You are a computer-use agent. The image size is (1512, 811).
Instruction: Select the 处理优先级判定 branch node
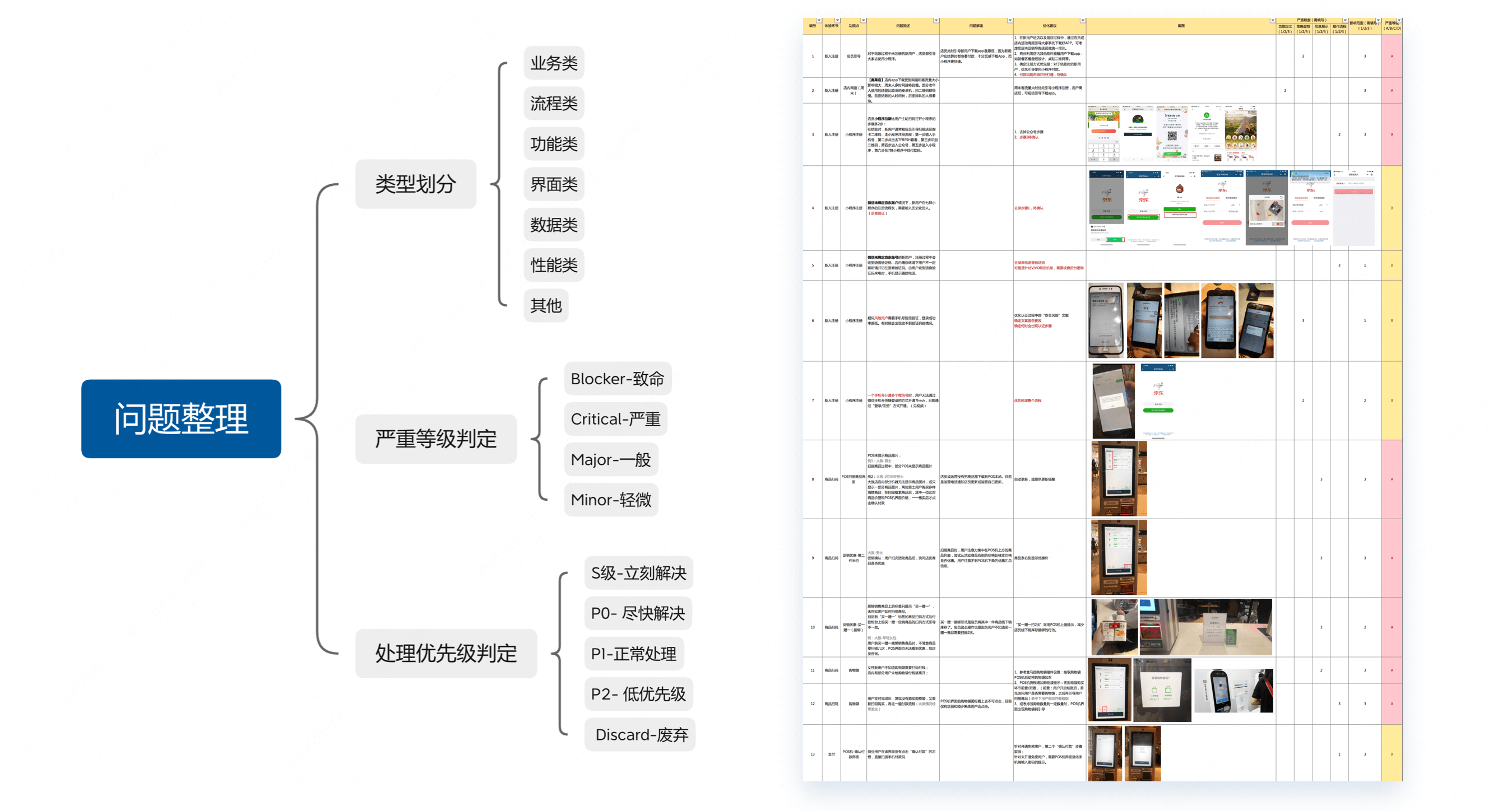[x=446, y=653]
